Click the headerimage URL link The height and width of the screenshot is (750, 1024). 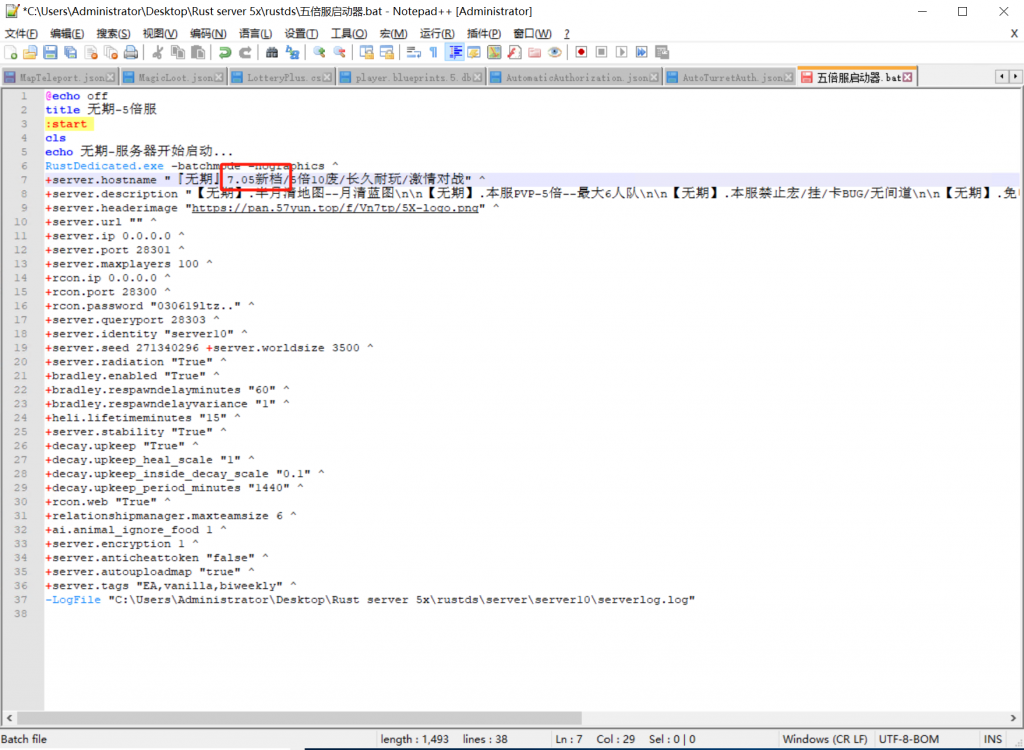point(337,208)
